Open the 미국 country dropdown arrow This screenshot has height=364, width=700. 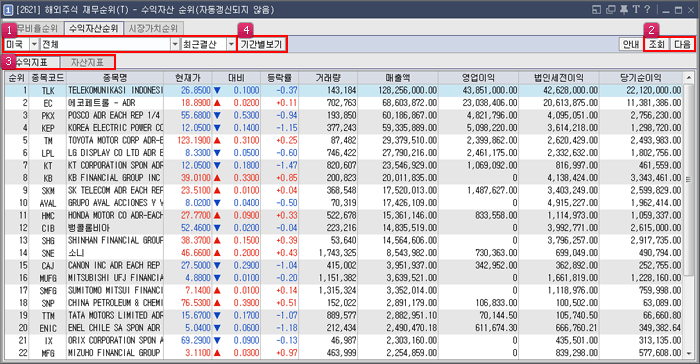[x=34, y=44]
